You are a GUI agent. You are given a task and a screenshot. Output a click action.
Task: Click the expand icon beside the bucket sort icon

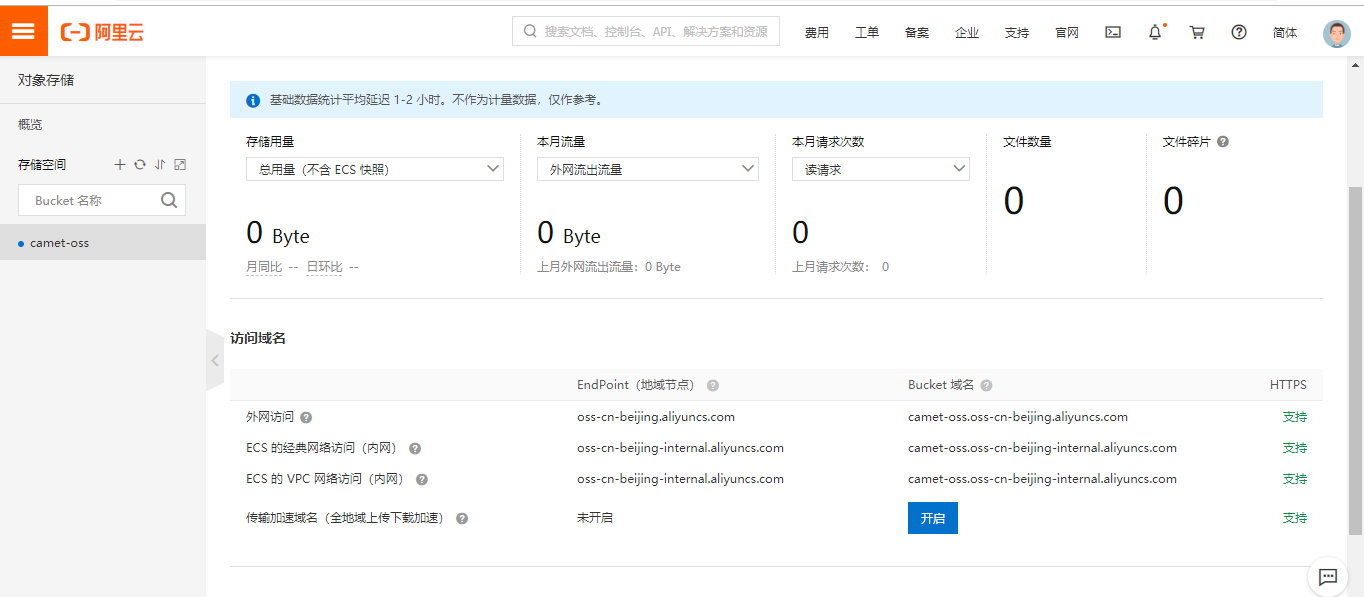coord(180,165)
